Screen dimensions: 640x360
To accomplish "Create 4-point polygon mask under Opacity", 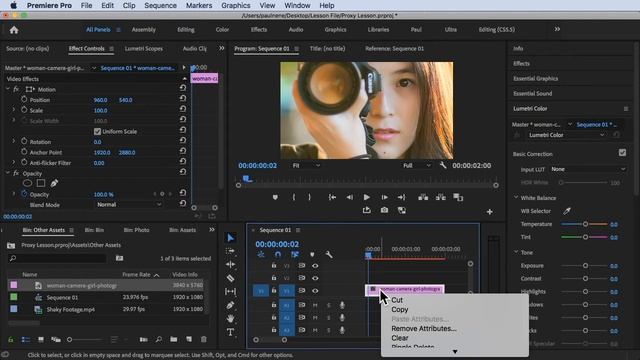I will 41,183.
